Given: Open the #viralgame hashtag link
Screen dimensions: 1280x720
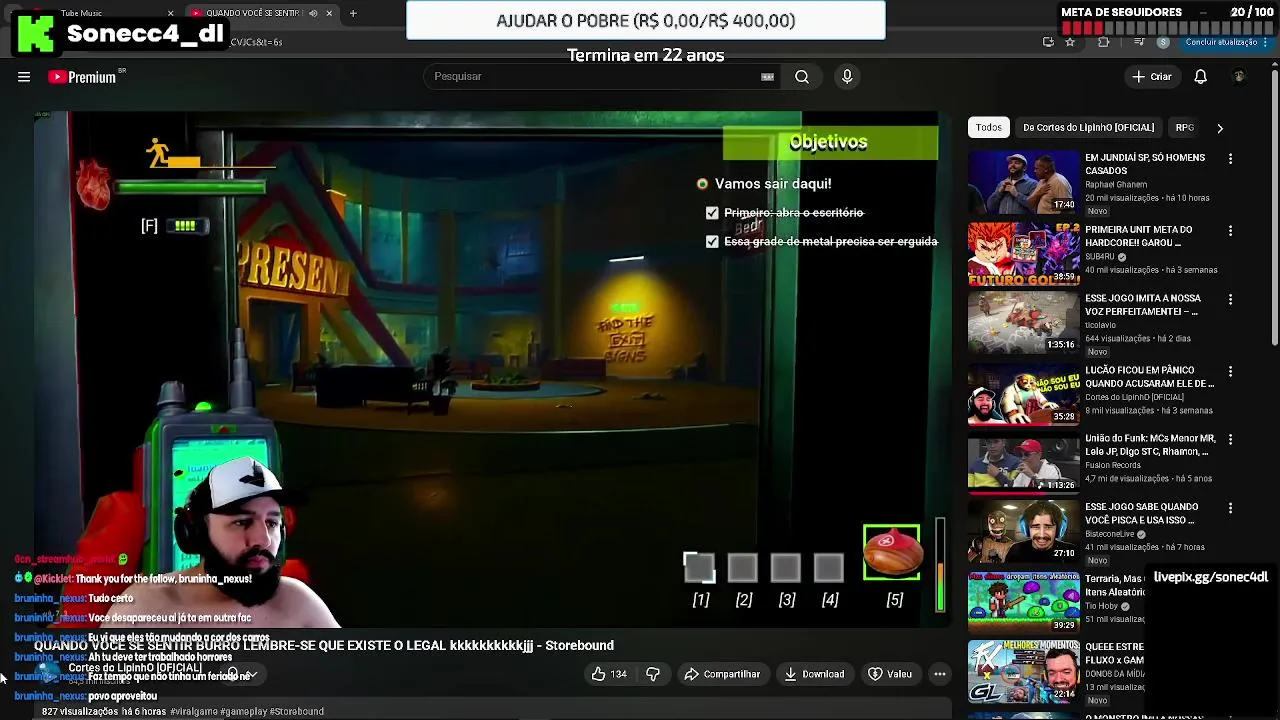Looking at the screenshot, I should (195, 712).
